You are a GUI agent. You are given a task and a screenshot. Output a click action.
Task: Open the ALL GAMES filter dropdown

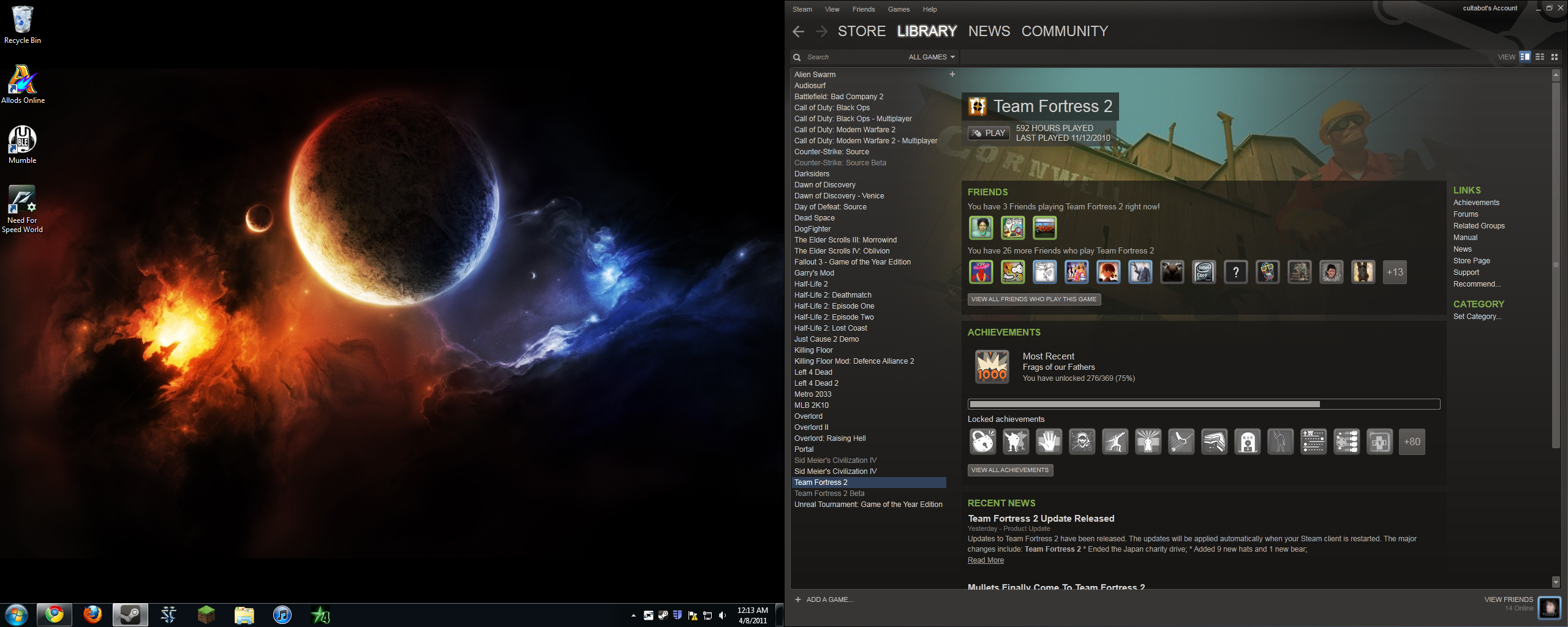pos(930,57)
